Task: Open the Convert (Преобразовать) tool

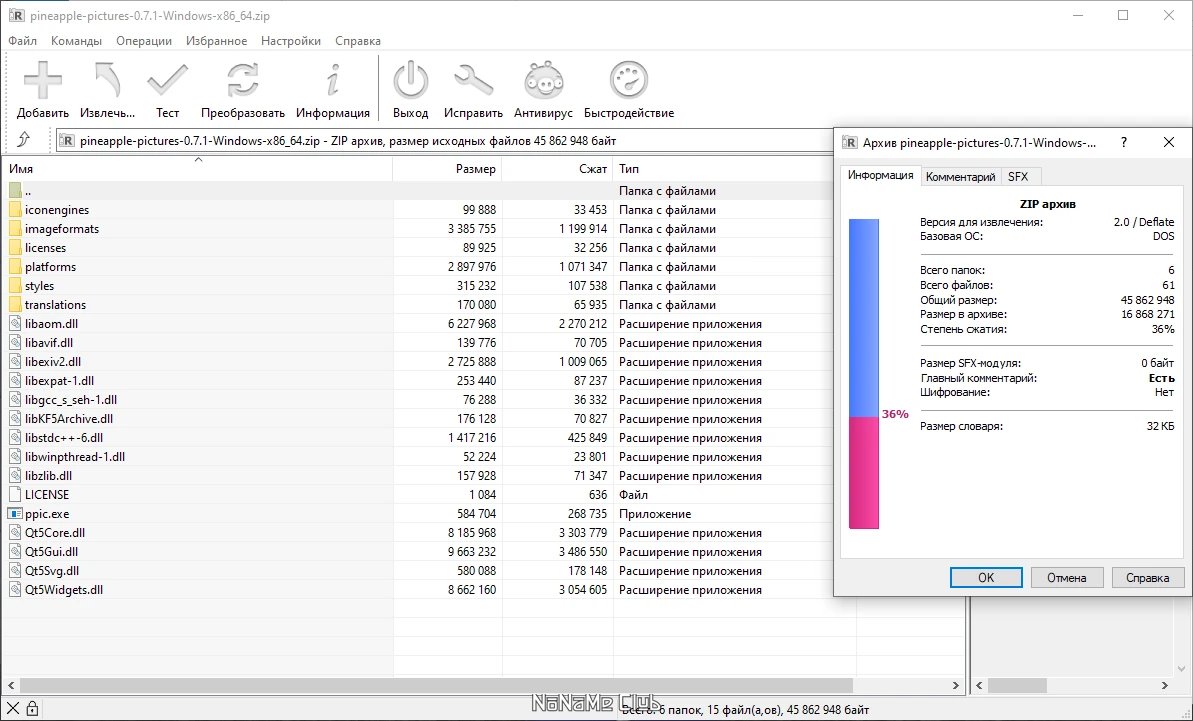Action: click(x=242, y=80)
